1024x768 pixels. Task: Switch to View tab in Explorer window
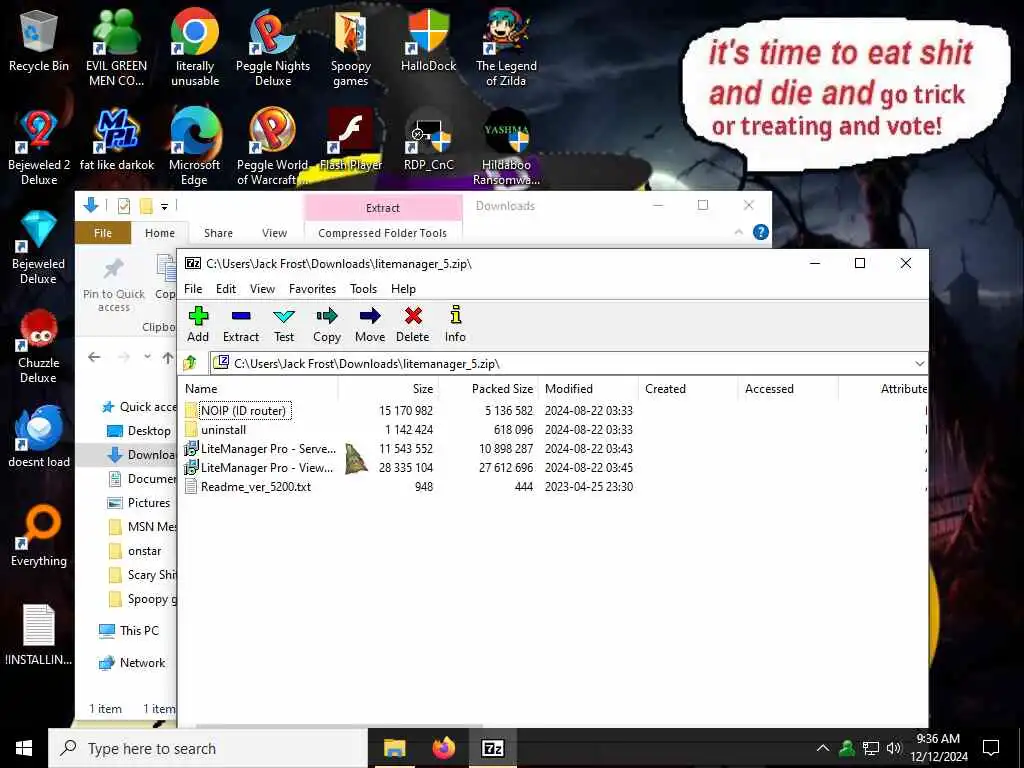(274, 233)
